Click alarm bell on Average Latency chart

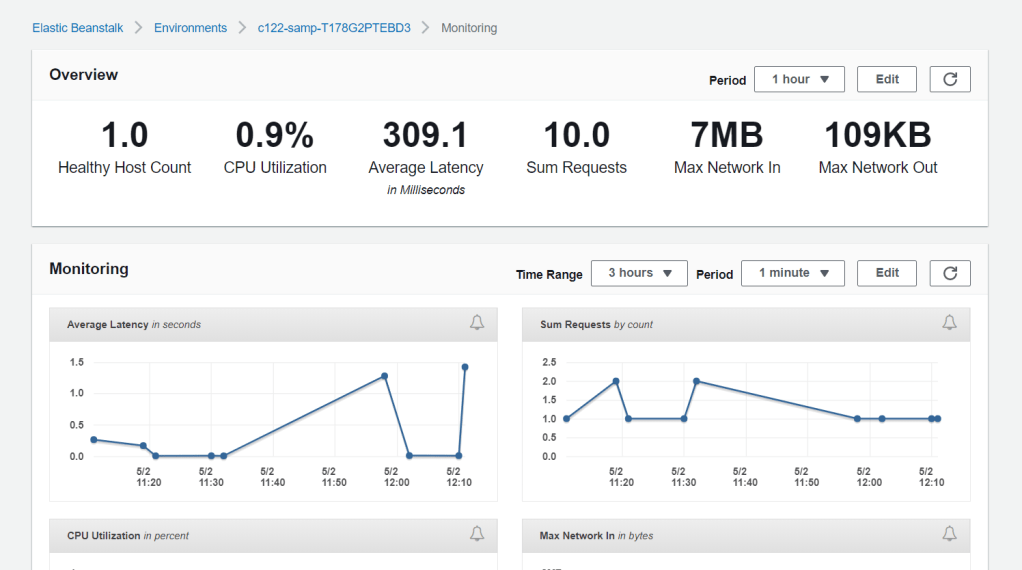pyautogui.click(x=477, y=322)
